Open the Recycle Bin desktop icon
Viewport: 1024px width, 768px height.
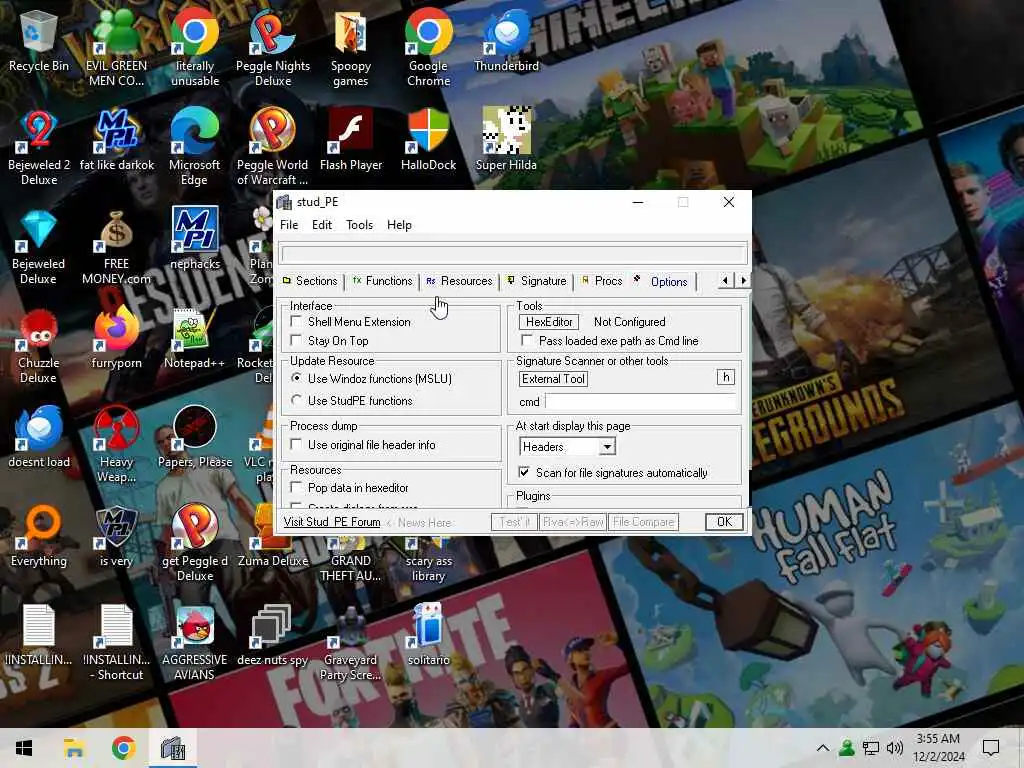click(39, 42)
